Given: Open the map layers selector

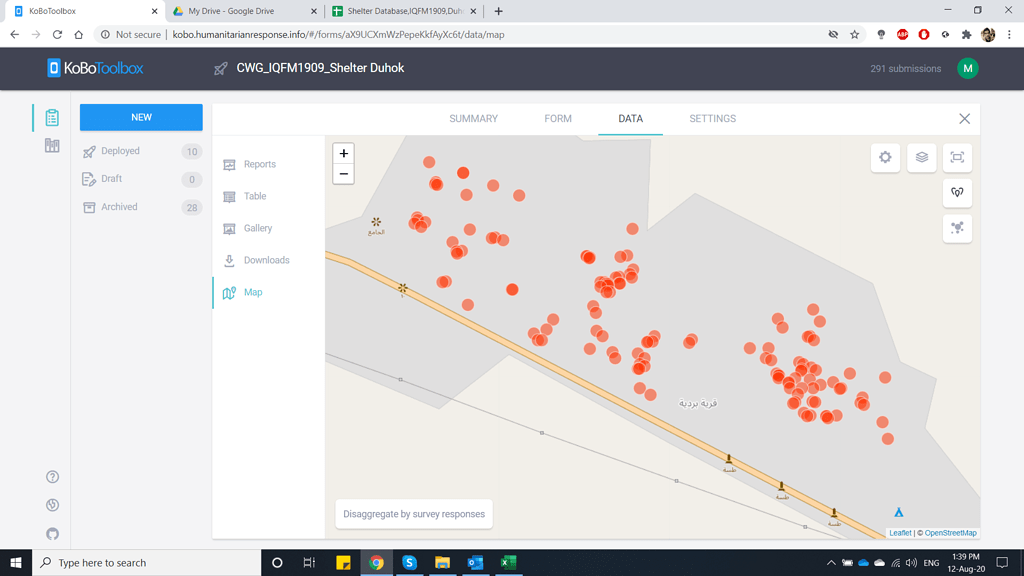Looking at the screenshot, I should tap(921, 157).
